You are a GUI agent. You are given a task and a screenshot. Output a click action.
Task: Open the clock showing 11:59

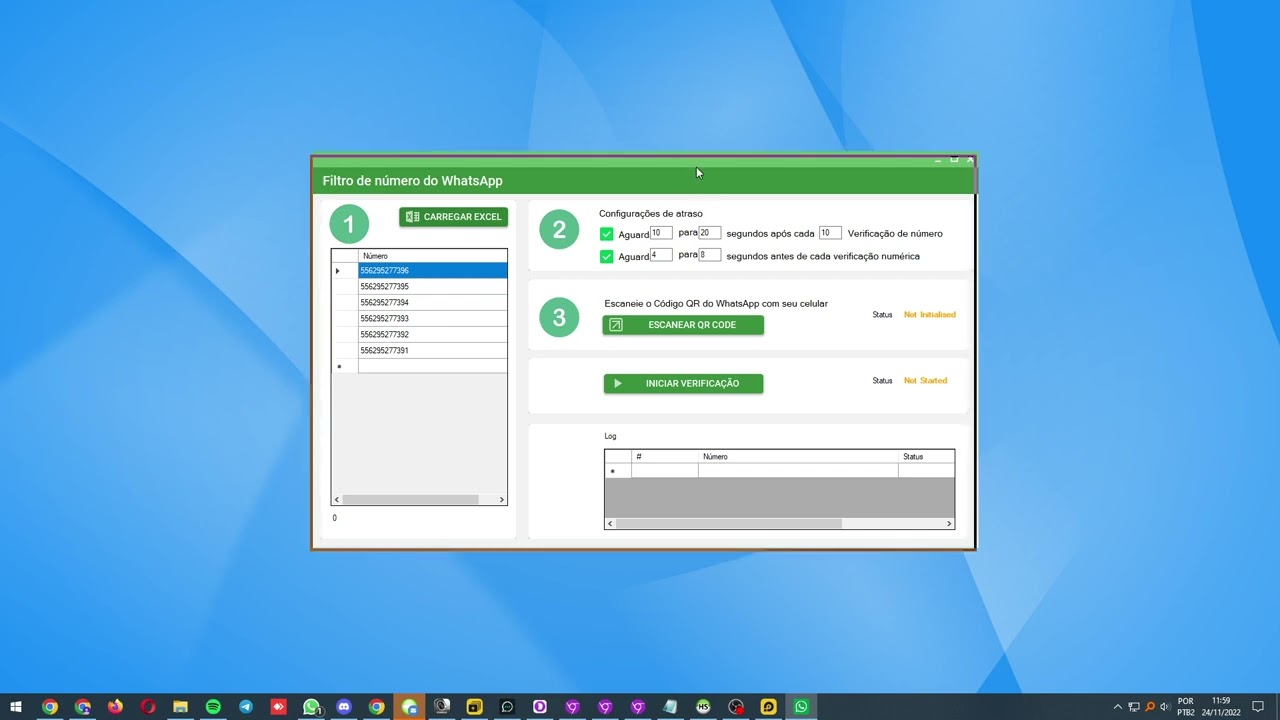[x=1220, y=707]
